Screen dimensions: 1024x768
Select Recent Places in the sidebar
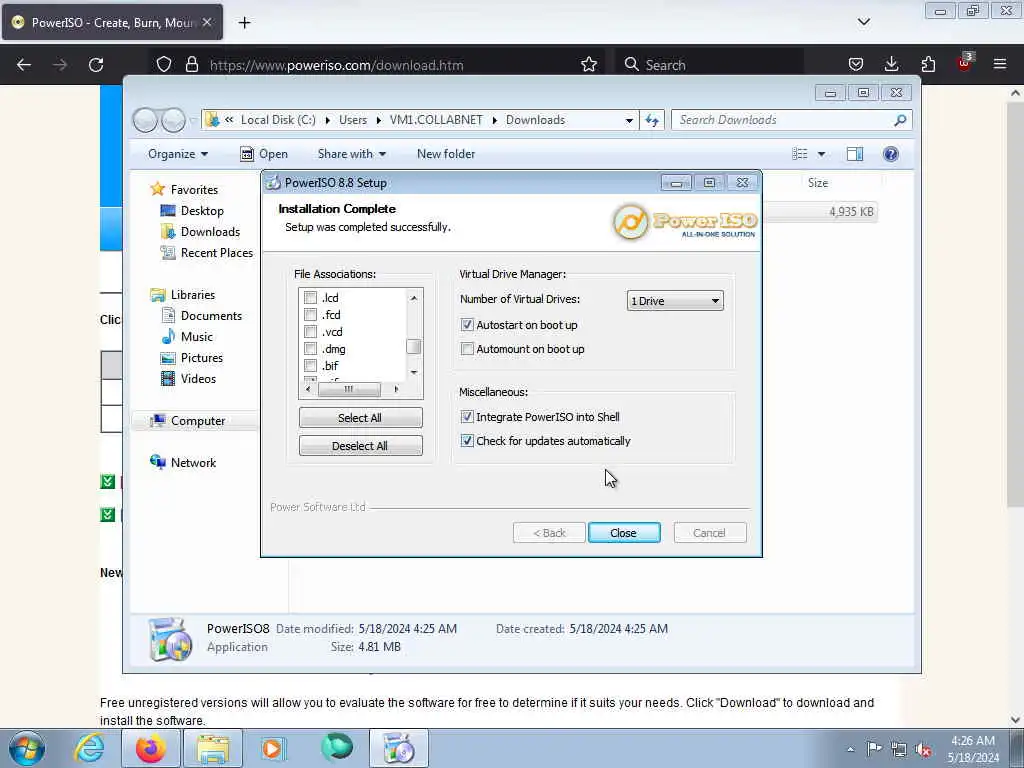tap(207, 253)
